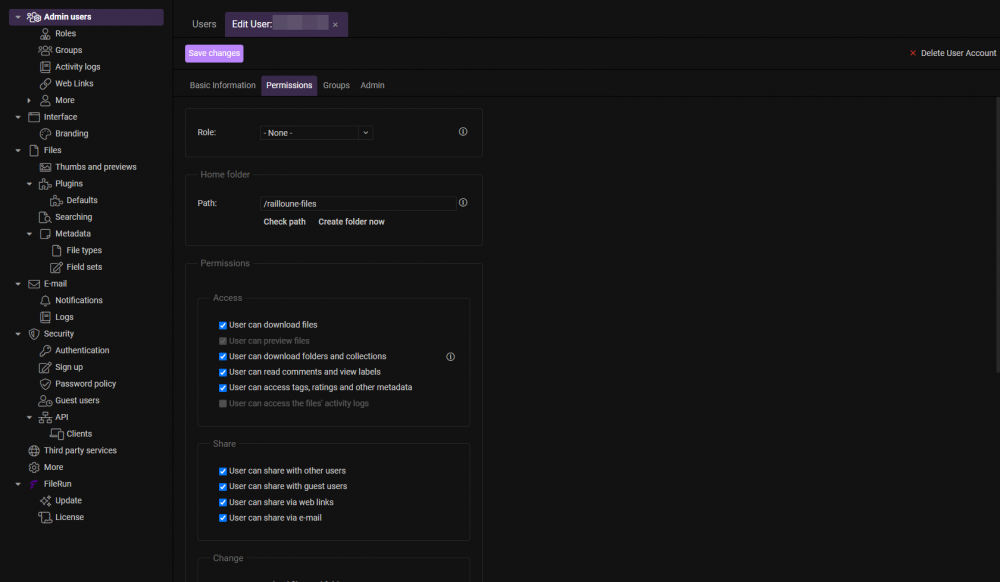Collapse the Security tree node
Screen dimensions: 1000x582
pos(18,334)
